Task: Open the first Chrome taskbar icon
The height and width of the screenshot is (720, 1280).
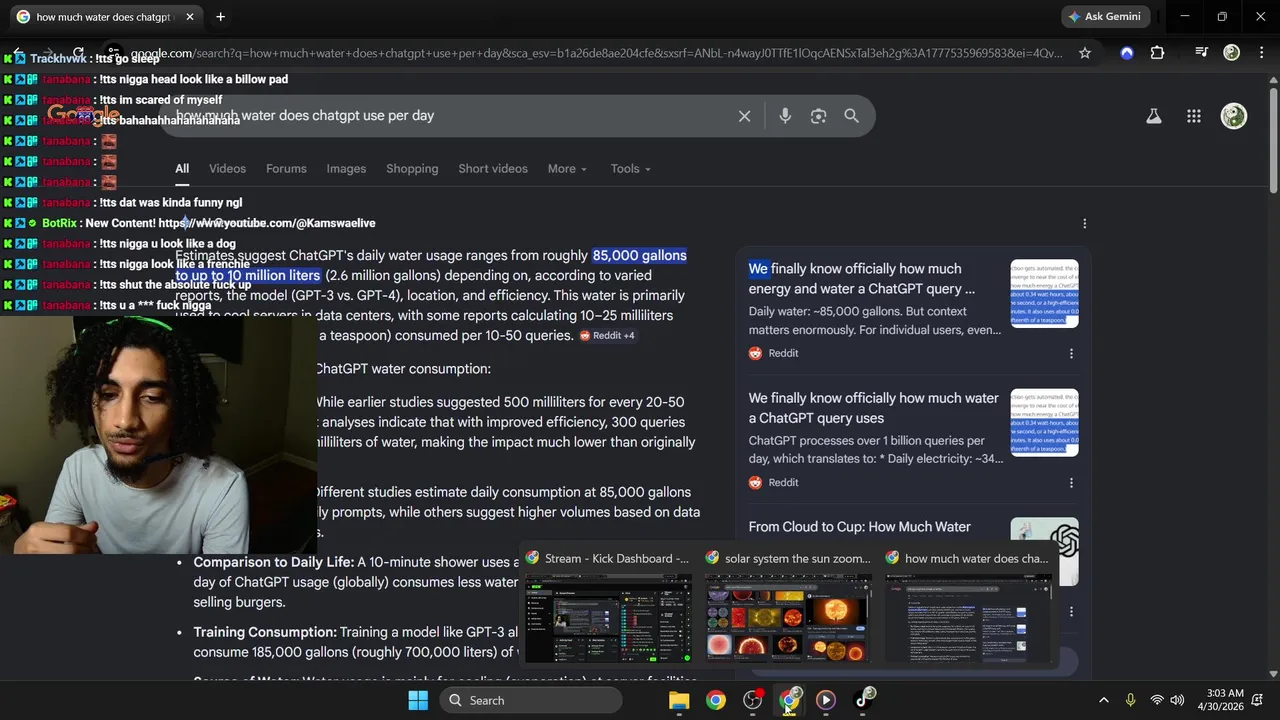Action: [x=716, y=700]
